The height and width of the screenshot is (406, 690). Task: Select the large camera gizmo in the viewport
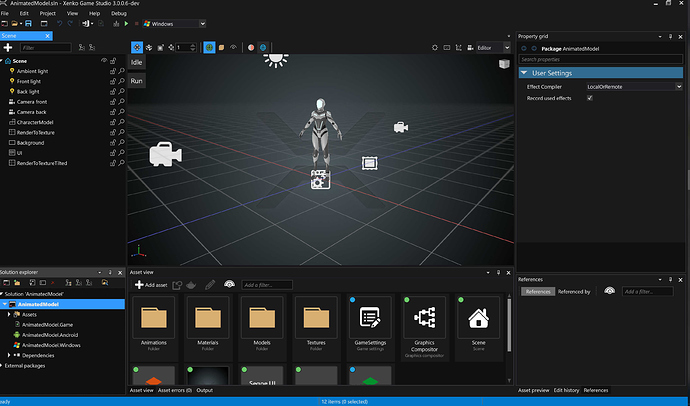pyautogui.click(x=165, y=154)
